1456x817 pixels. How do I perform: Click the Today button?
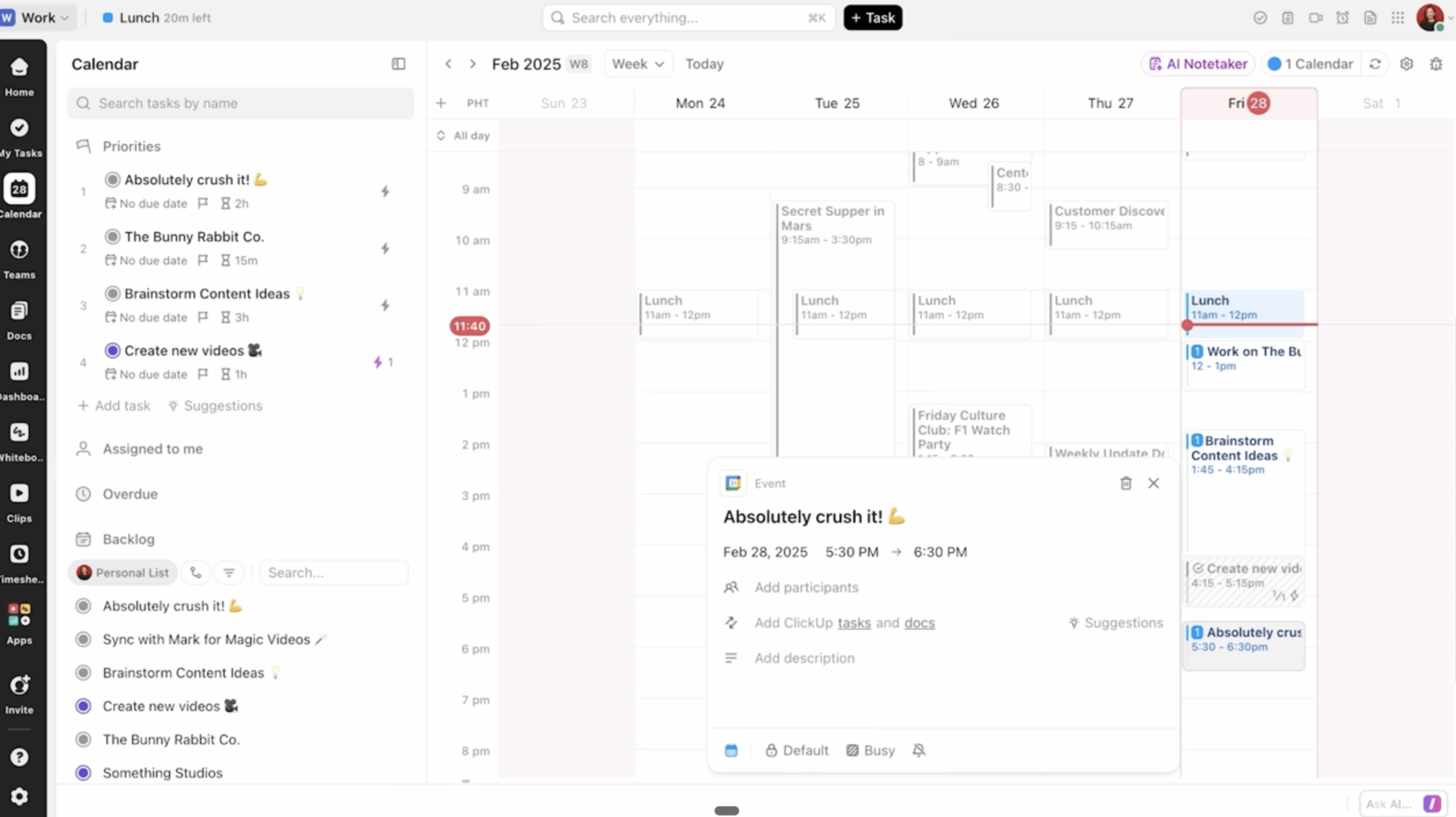(x=704, y=64)
